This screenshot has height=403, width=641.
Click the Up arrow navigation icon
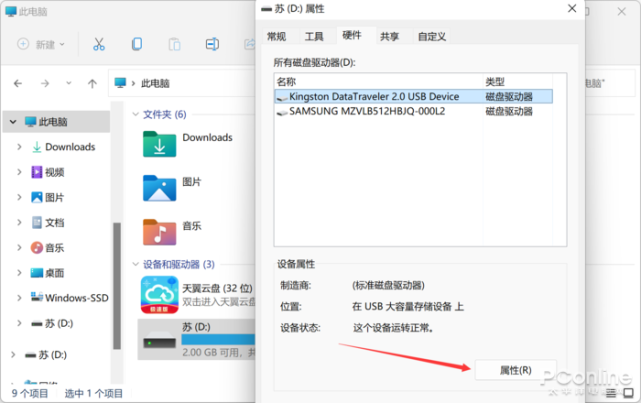click(x=92, y=84)
